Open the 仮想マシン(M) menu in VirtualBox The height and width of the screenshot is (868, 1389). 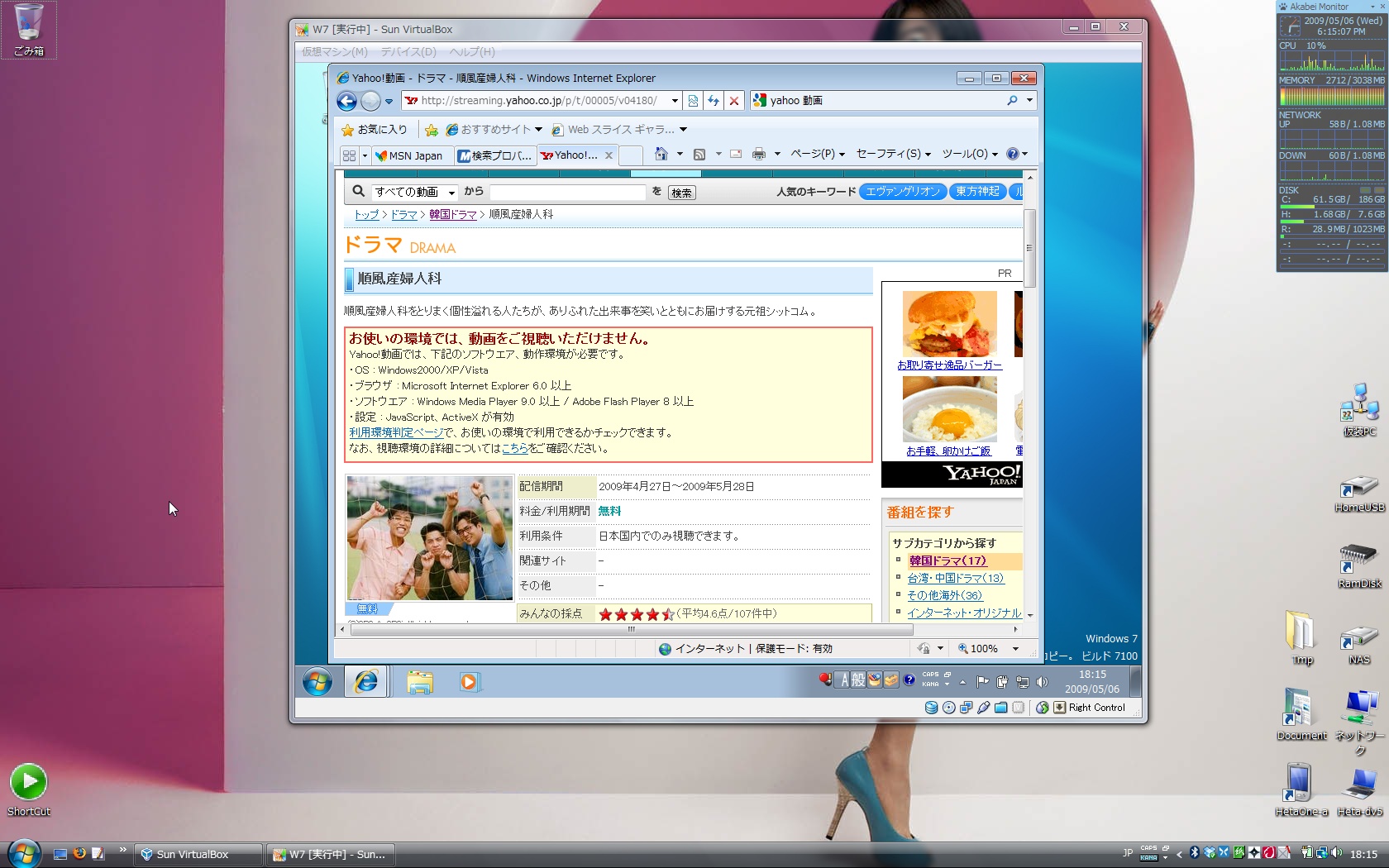(x=334, y=52)
